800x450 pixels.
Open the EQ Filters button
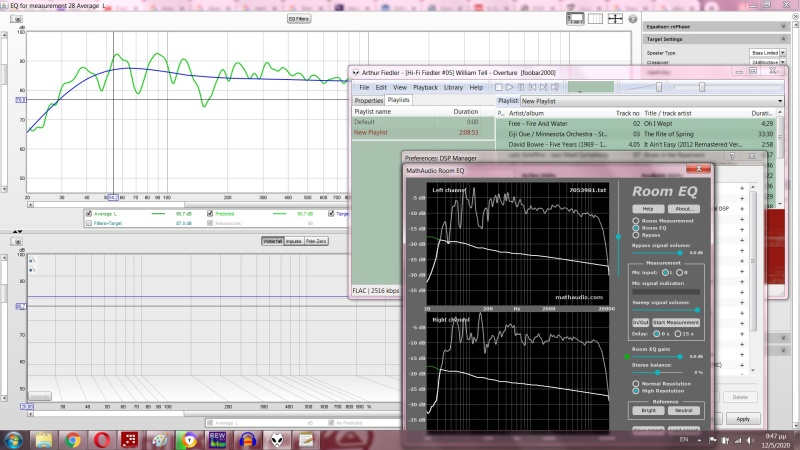tap(299, 19)
